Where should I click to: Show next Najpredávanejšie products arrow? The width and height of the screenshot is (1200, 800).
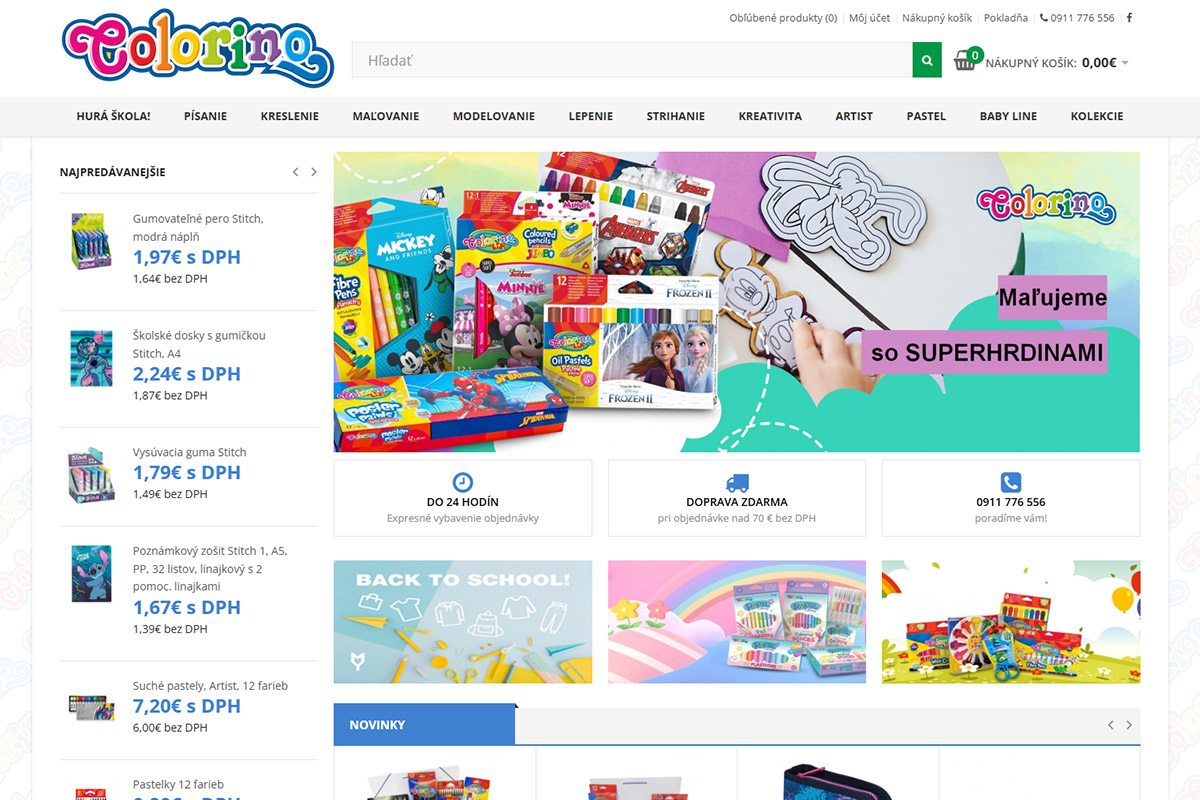tap(314, 172)
